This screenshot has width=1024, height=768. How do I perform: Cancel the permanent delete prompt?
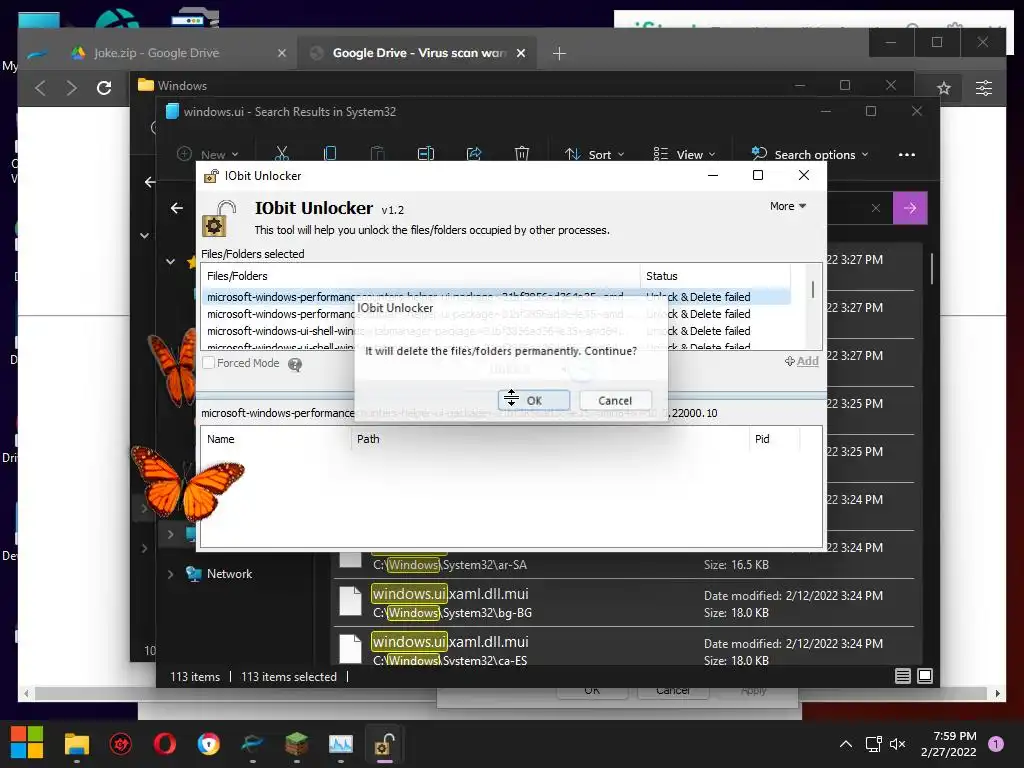615,400
